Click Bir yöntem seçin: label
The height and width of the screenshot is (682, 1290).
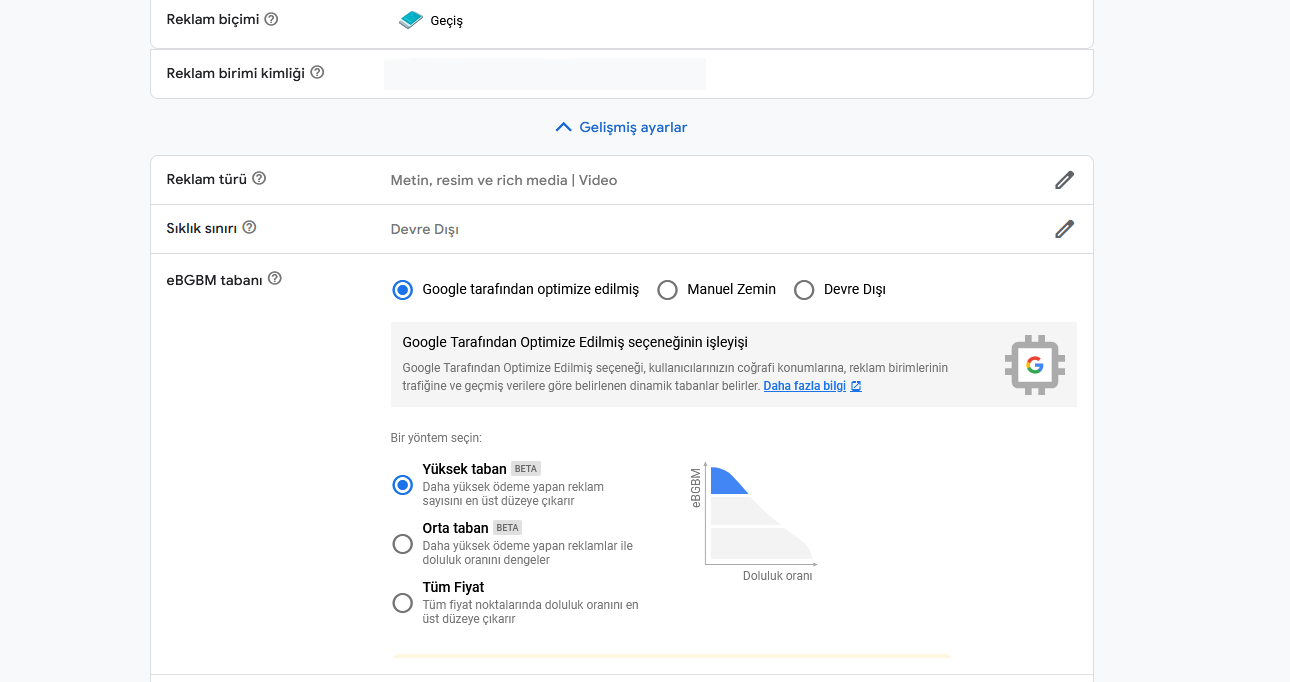tap(436, 438)
